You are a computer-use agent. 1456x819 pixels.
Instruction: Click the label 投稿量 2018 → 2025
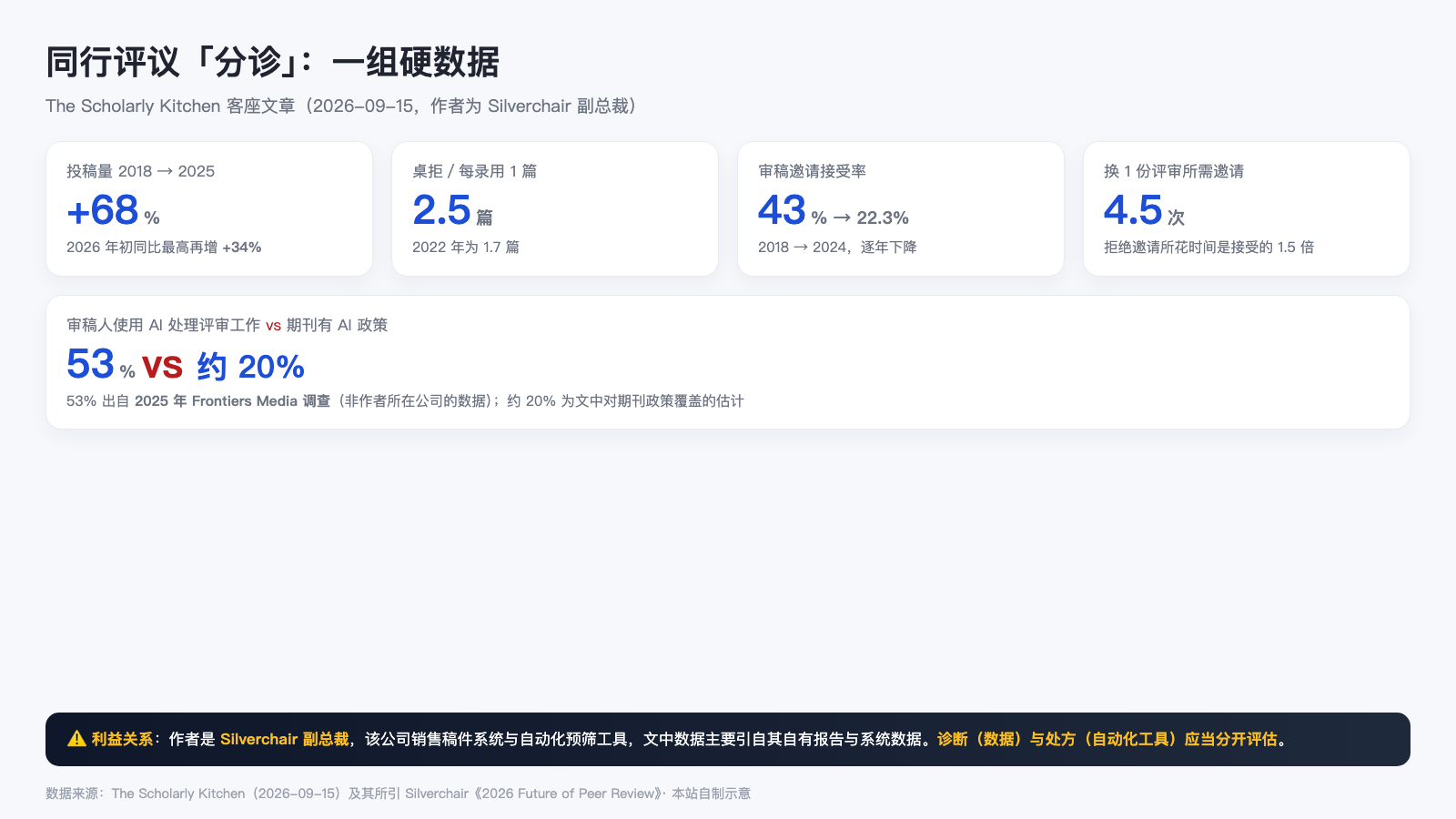click(x=140, y=171)
